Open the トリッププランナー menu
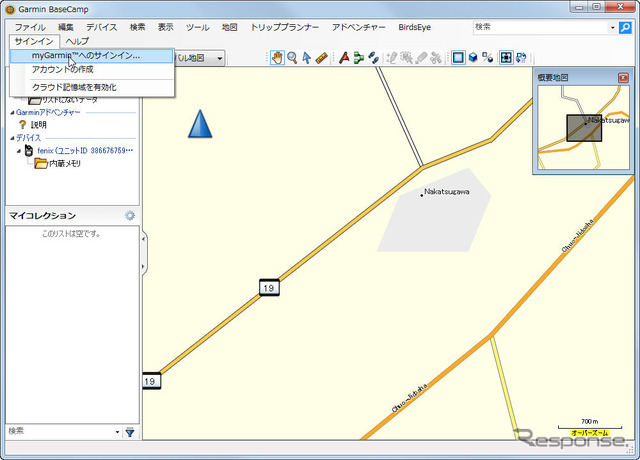 click(x=285, y=27)
